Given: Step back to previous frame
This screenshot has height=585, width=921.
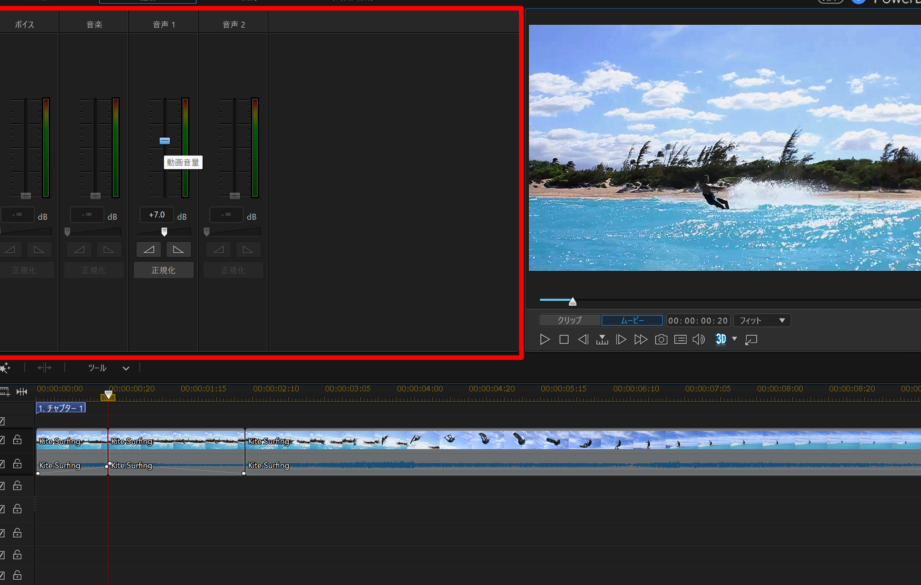Looking at the screenshot, I should coord(583,339).
